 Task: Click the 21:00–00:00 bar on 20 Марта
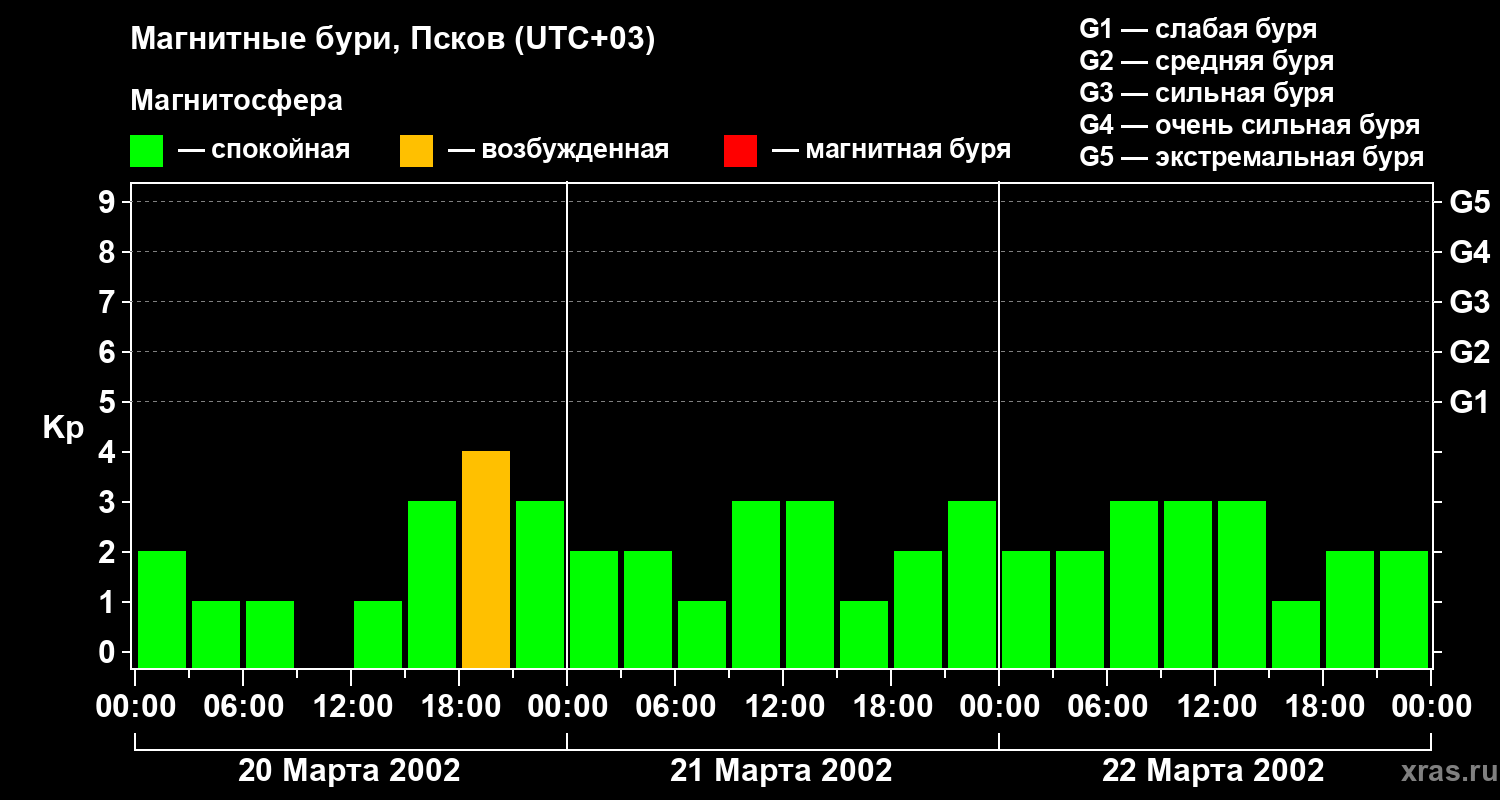click(x=540, y=584)
